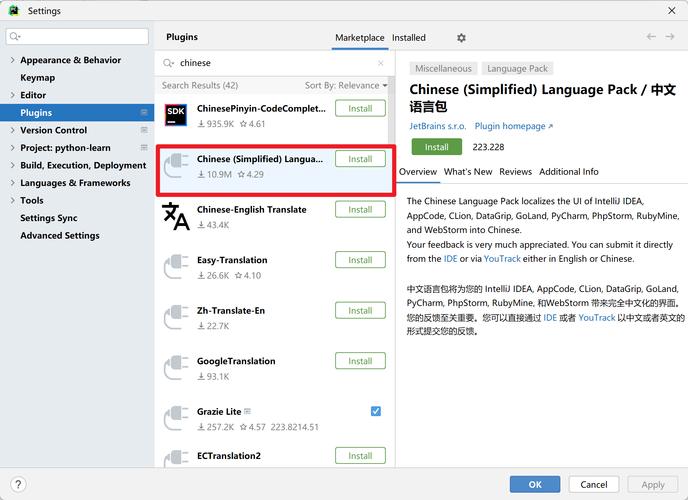Uncheck the Grazie Lite enabled checkbox
This screenshot has height=500, width=688.
[376, 411]
